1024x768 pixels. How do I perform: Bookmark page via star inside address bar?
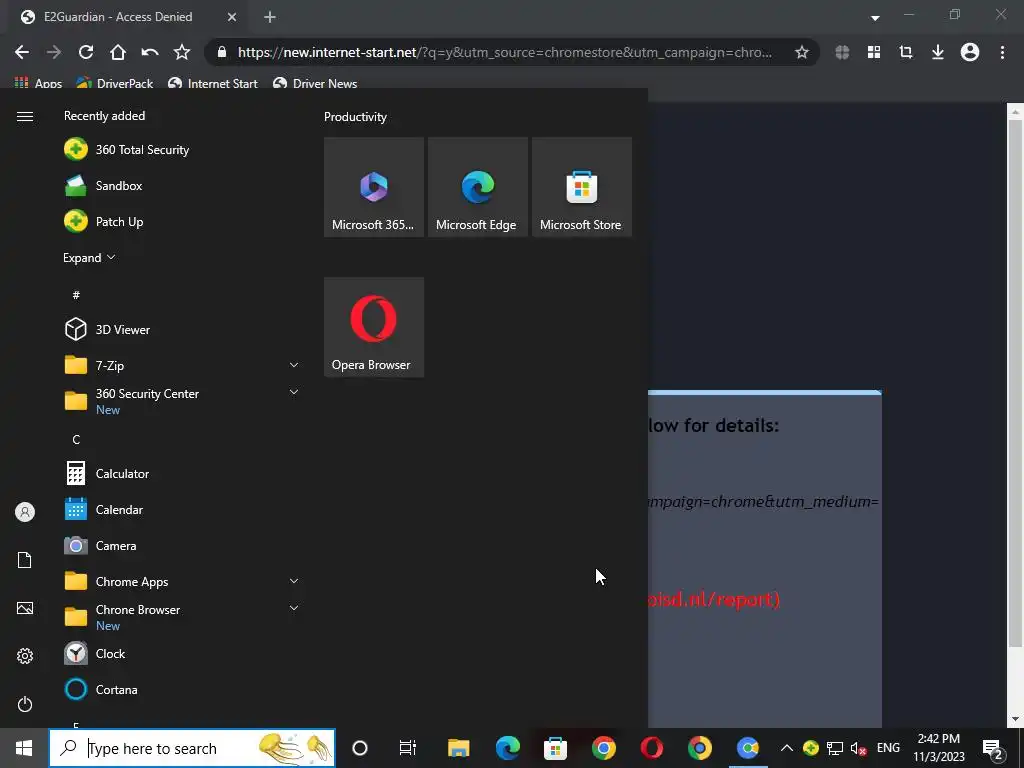[801, 52]
